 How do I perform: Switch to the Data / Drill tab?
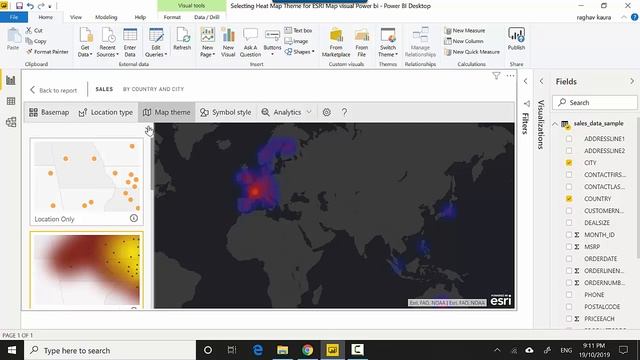pyautogui.click(x=207, y=17)
